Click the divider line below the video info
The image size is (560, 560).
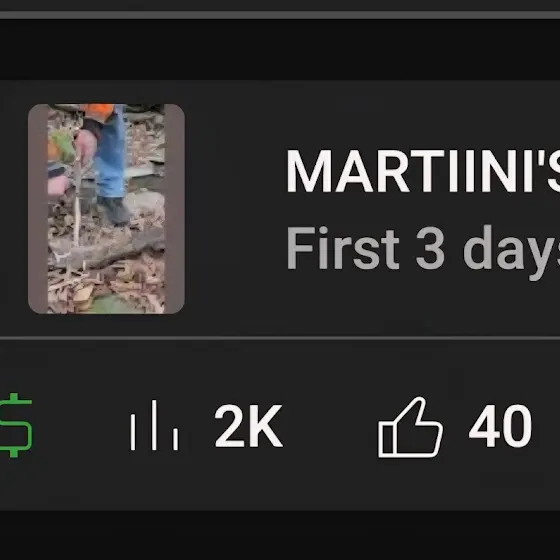[x=280, y=338]
